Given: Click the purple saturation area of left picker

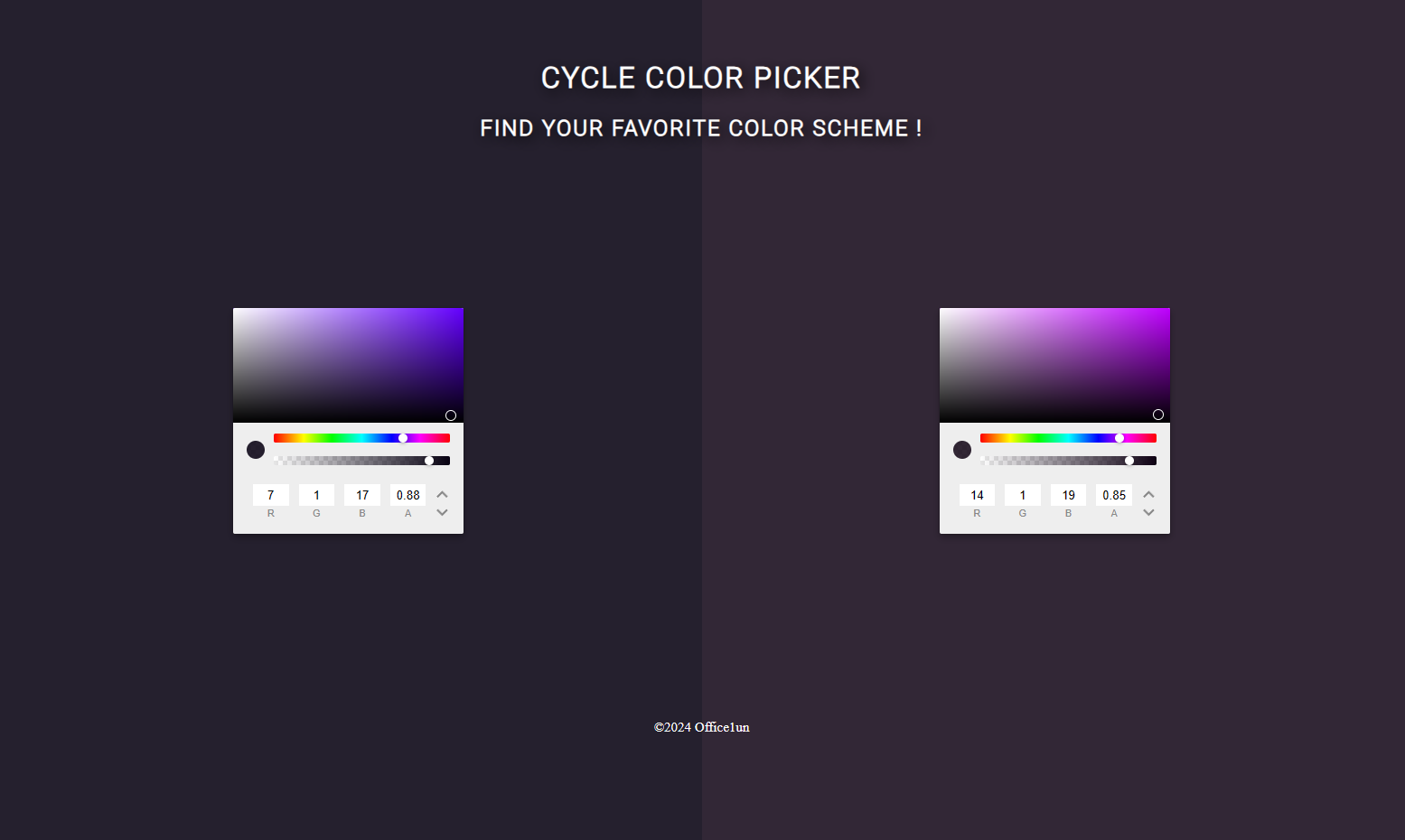Looking at the screenshot, I should [x=348, y=365].
